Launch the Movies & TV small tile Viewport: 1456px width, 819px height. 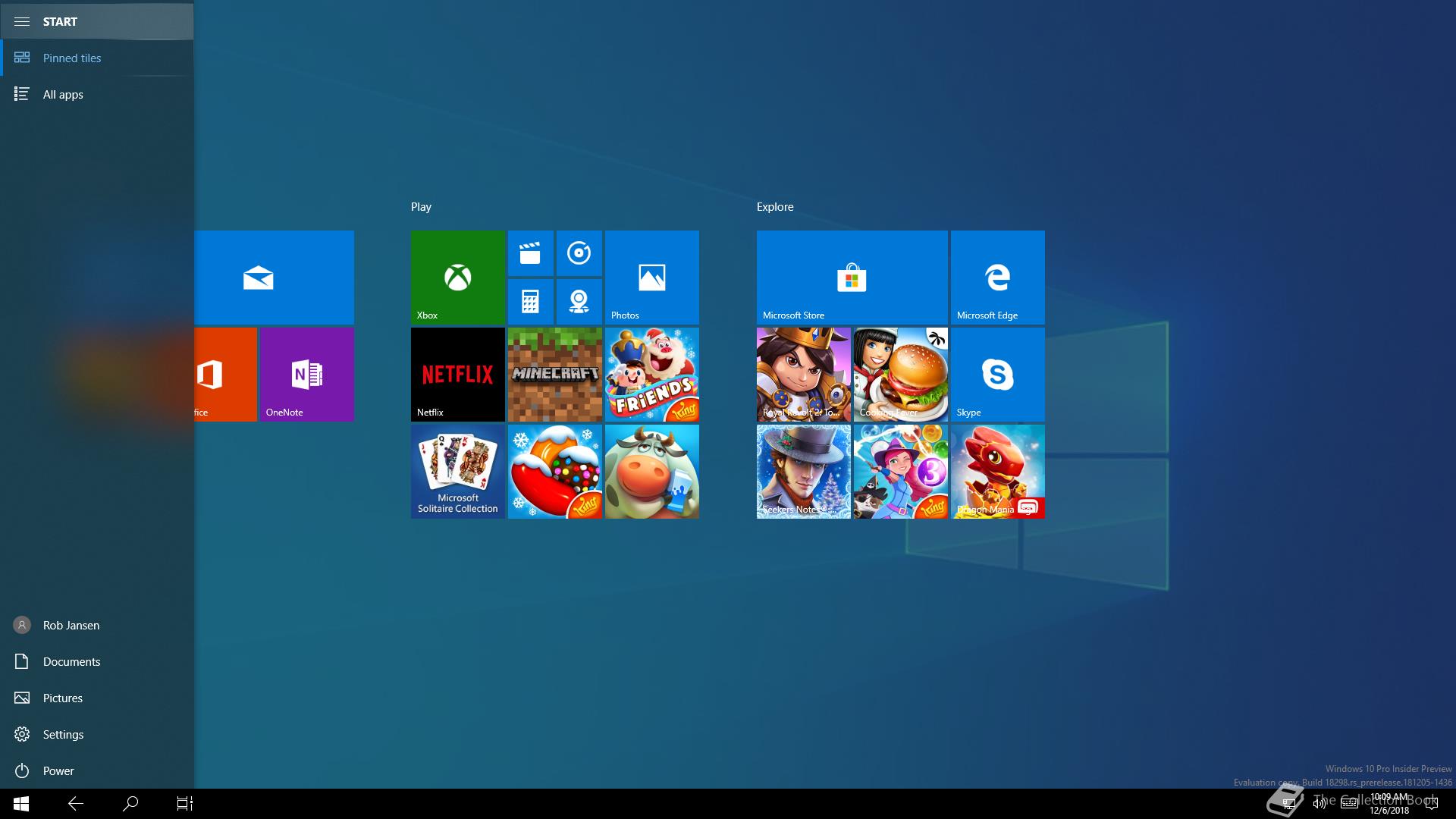pyautogui.click(x=530, y=253)
